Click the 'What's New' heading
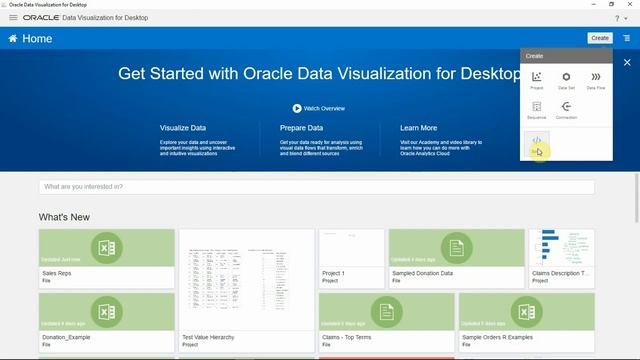640x360 pixels. pos(64,217)
